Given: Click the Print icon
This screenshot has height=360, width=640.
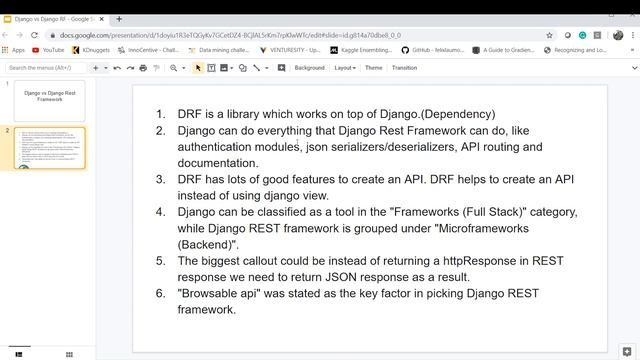Looking at the screenshot, I should (x=143, y=68).
